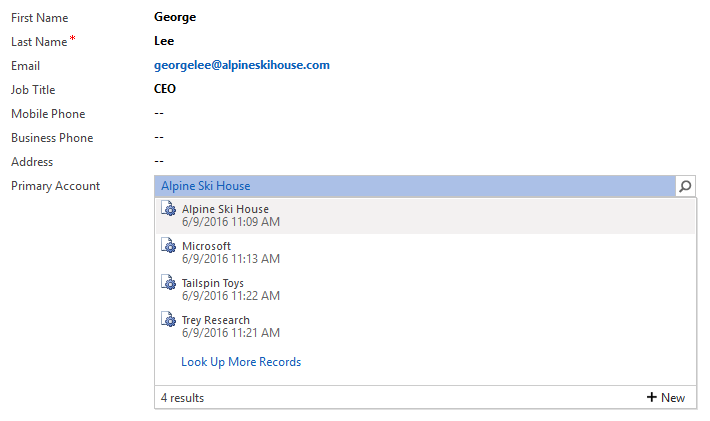This screenshot has height=421, width=710.
Task: Click the Mobile Phone label
Action: [x=48, y=114]
